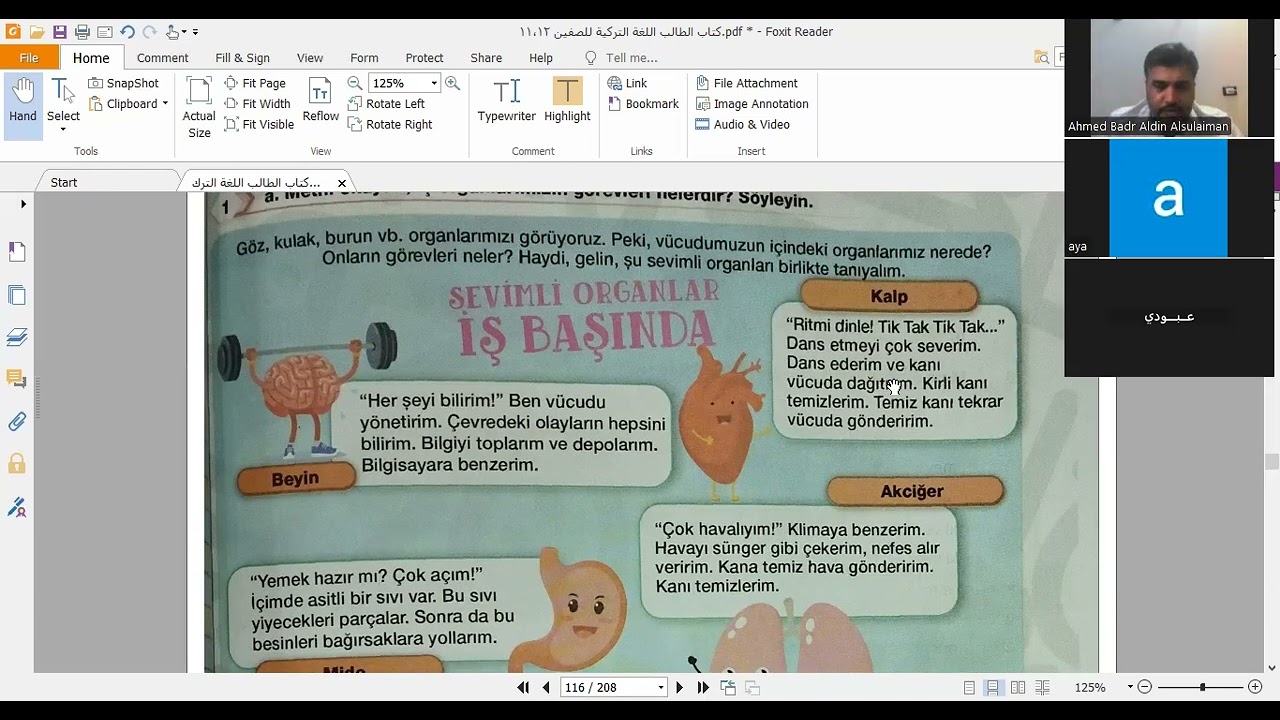Click the ribbon zoom in magnifier
Screen dimensions: 1280x720
pyautogui.click(x=452, y=83)
